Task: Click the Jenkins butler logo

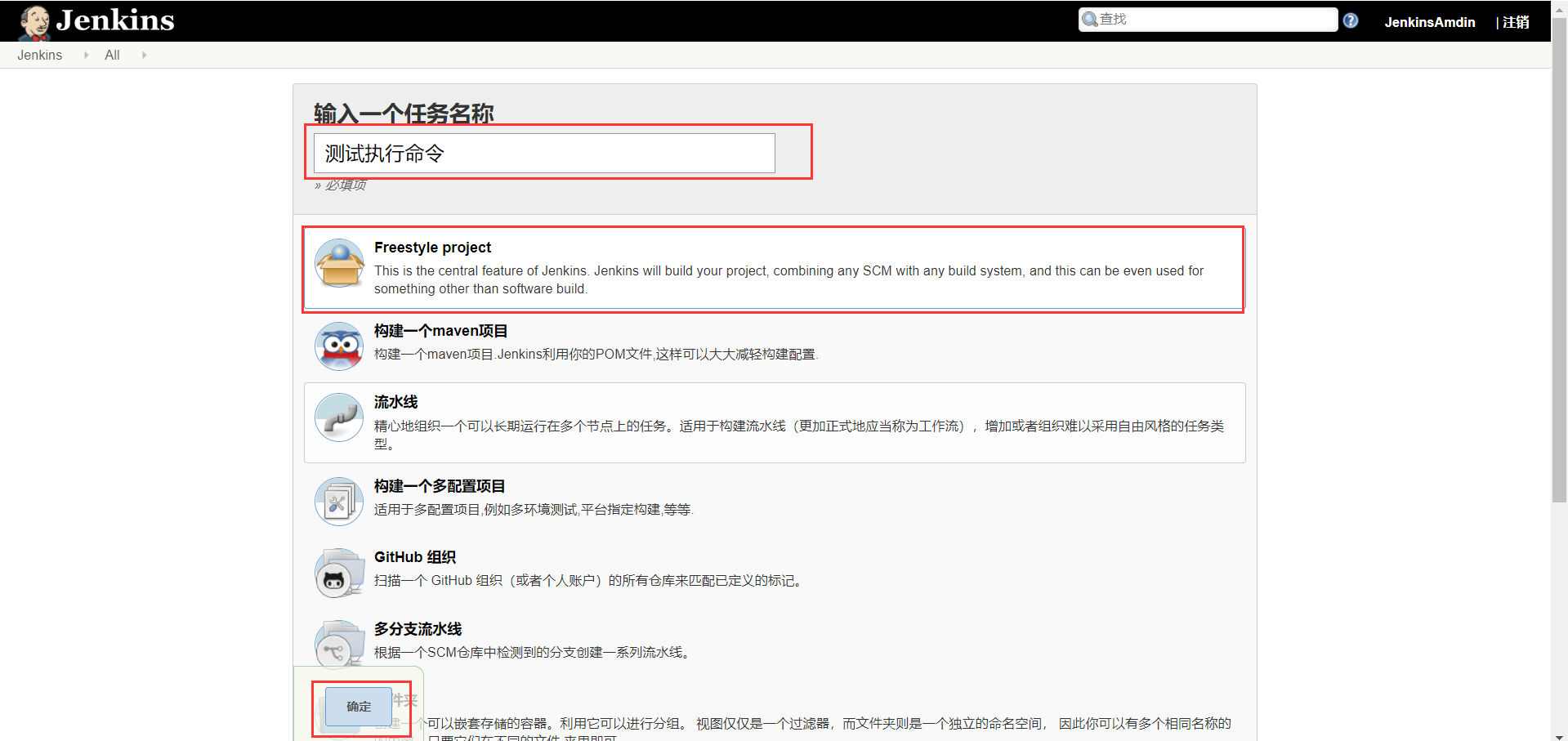Action: tap(34, 20)
